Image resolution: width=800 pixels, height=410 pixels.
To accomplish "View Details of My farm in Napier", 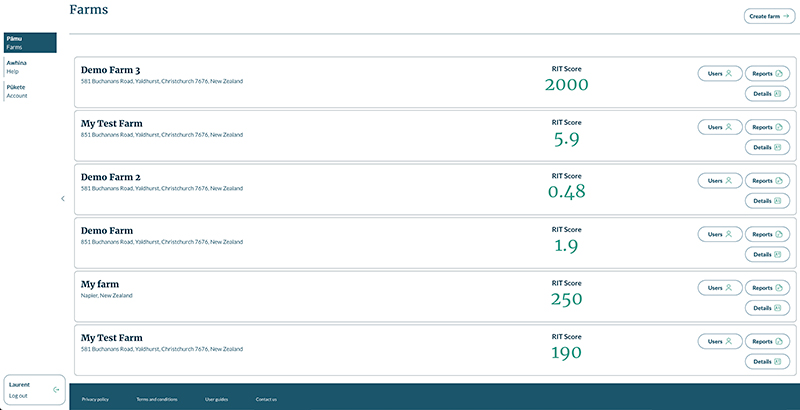I will pos(767,308).
